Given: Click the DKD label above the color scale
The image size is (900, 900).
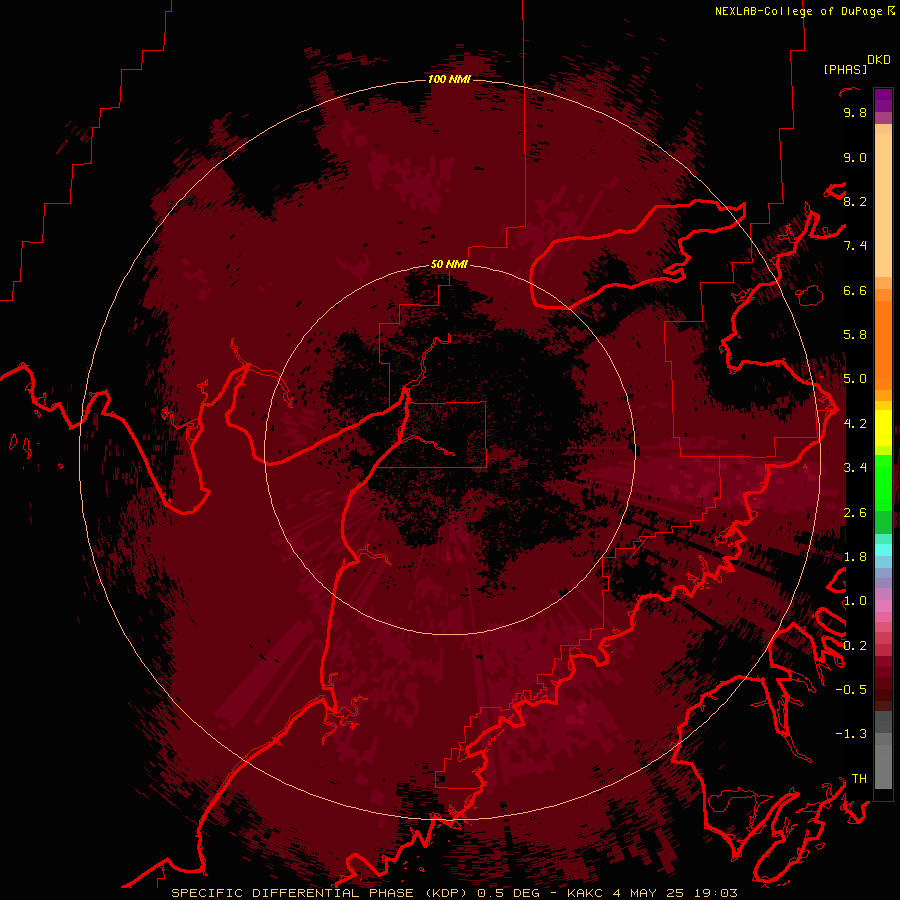Looking at the screenshot, I should point(879,60).
